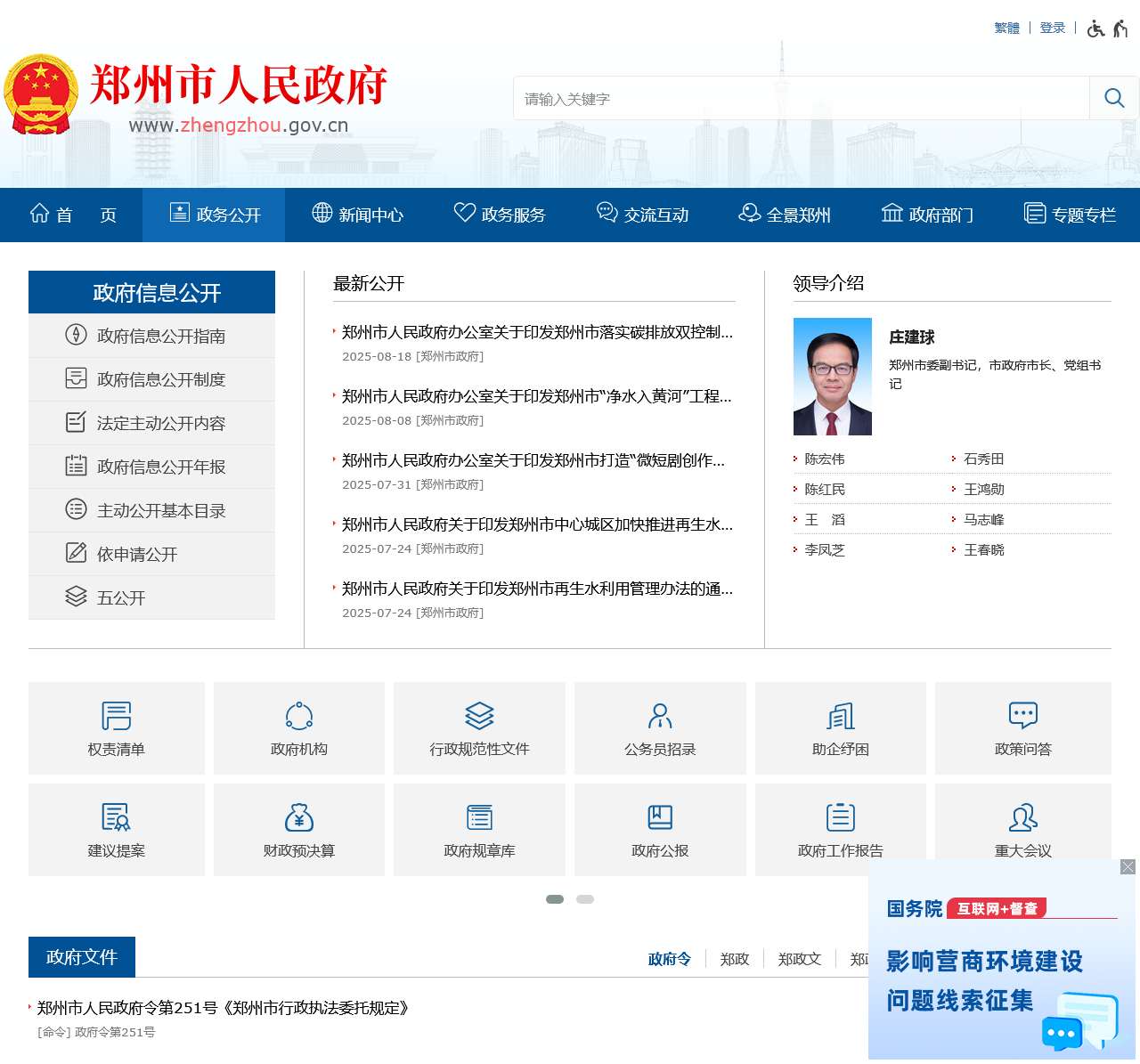1140x1064 pixels.
Task: Toggle site language to 繁體
Action: click(1006, 27)
